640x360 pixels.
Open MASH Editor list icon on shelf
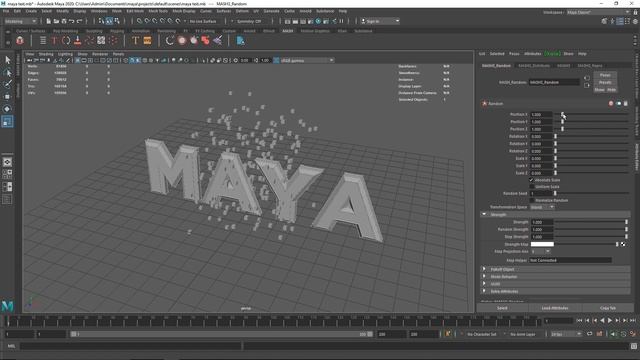click(42, 40)
